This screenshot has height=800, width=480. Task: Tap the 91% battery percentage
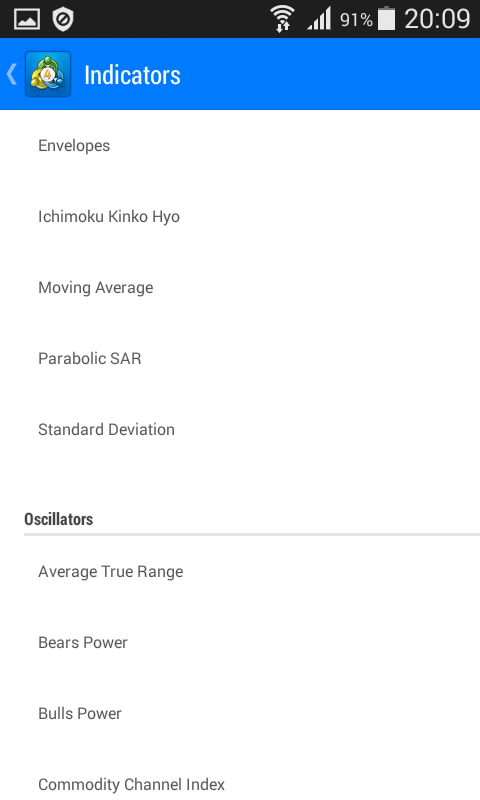coord(356,20)
